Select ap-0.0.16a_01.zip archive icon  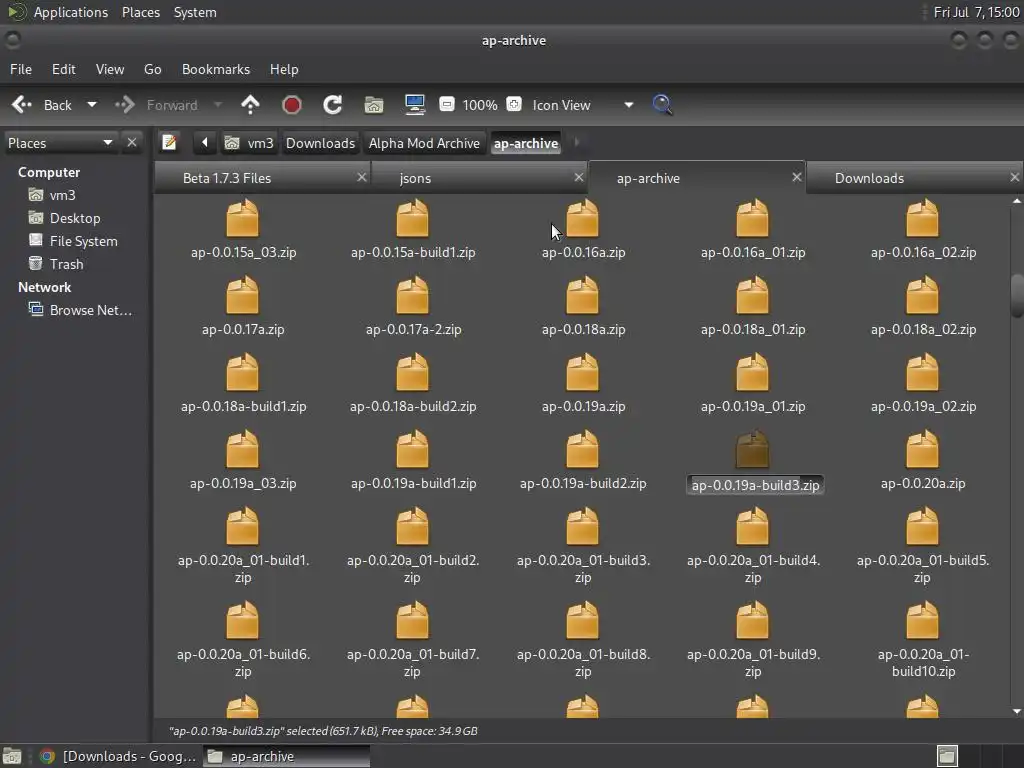coord(752,218)
